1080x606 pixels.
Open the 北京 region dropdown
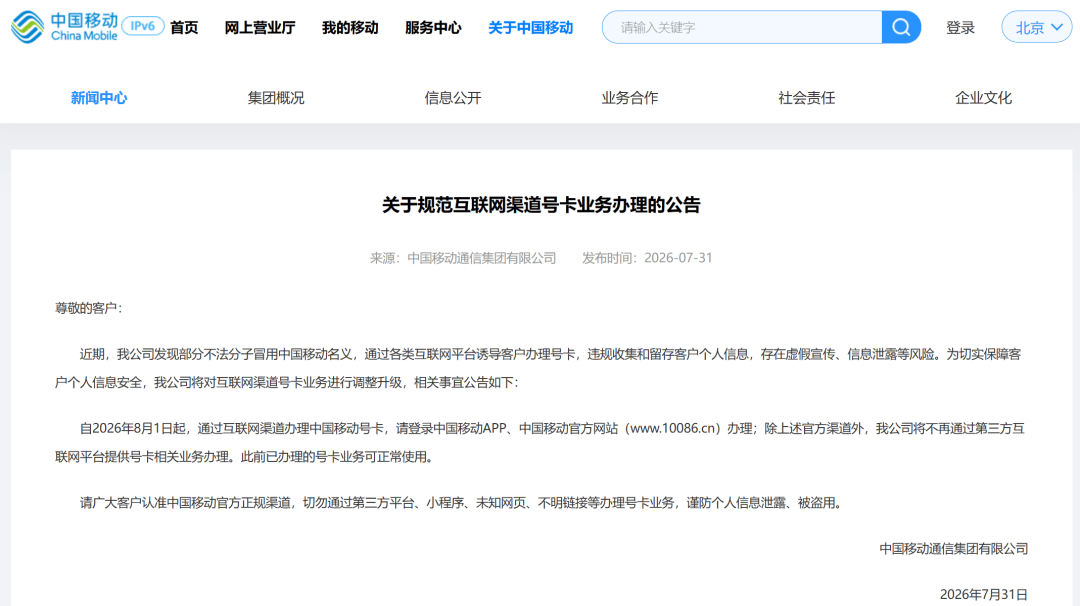coord(1037,28)
